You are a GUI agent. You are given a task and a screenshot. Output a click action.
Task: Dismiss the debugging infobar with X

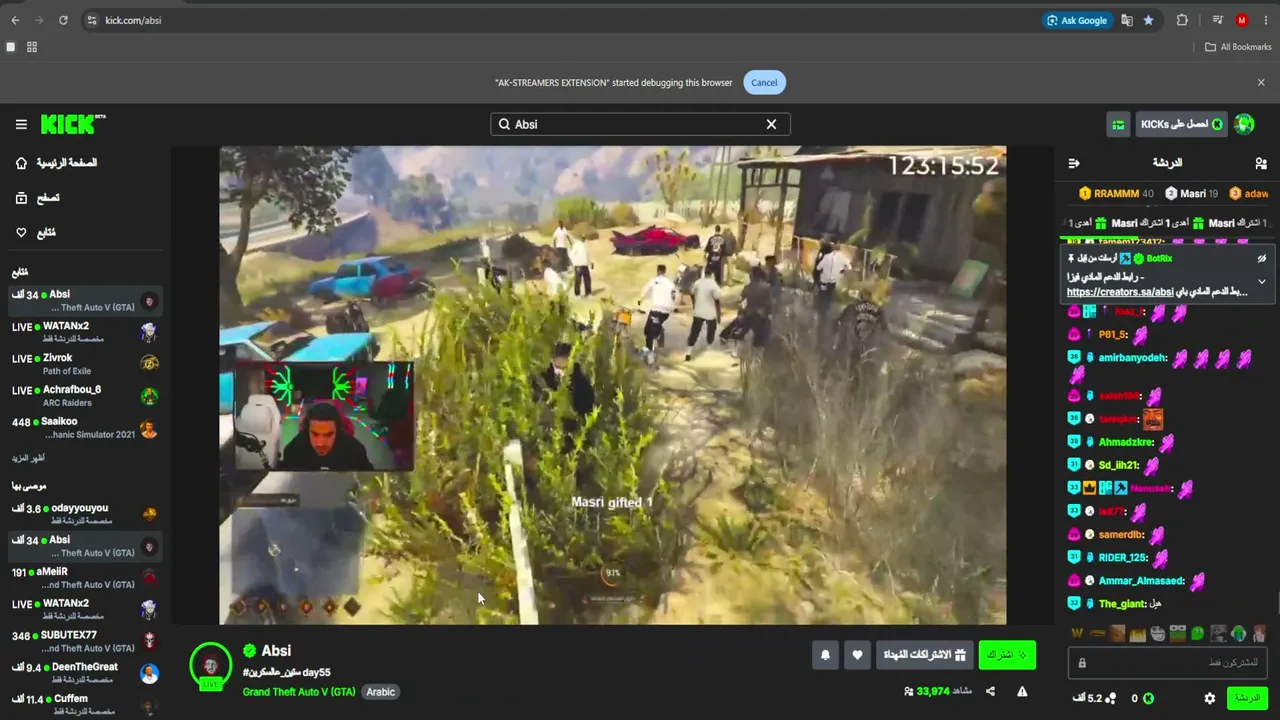pos(1261,83)
